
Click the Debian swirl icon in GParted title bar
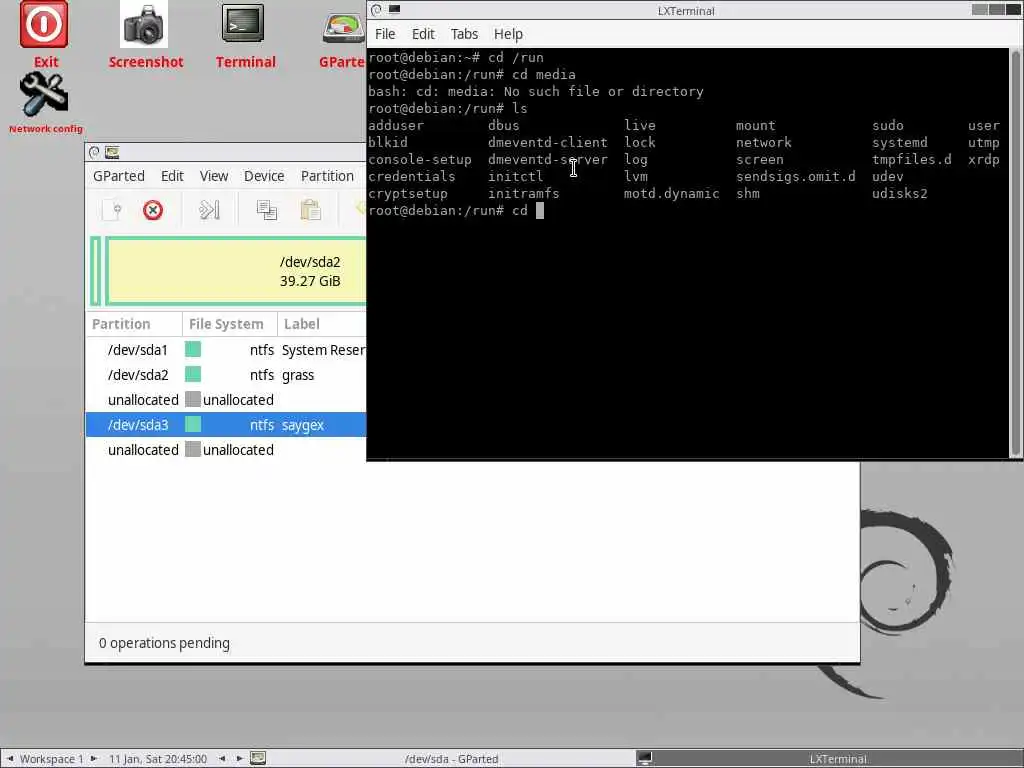click(x=94, y=153)
